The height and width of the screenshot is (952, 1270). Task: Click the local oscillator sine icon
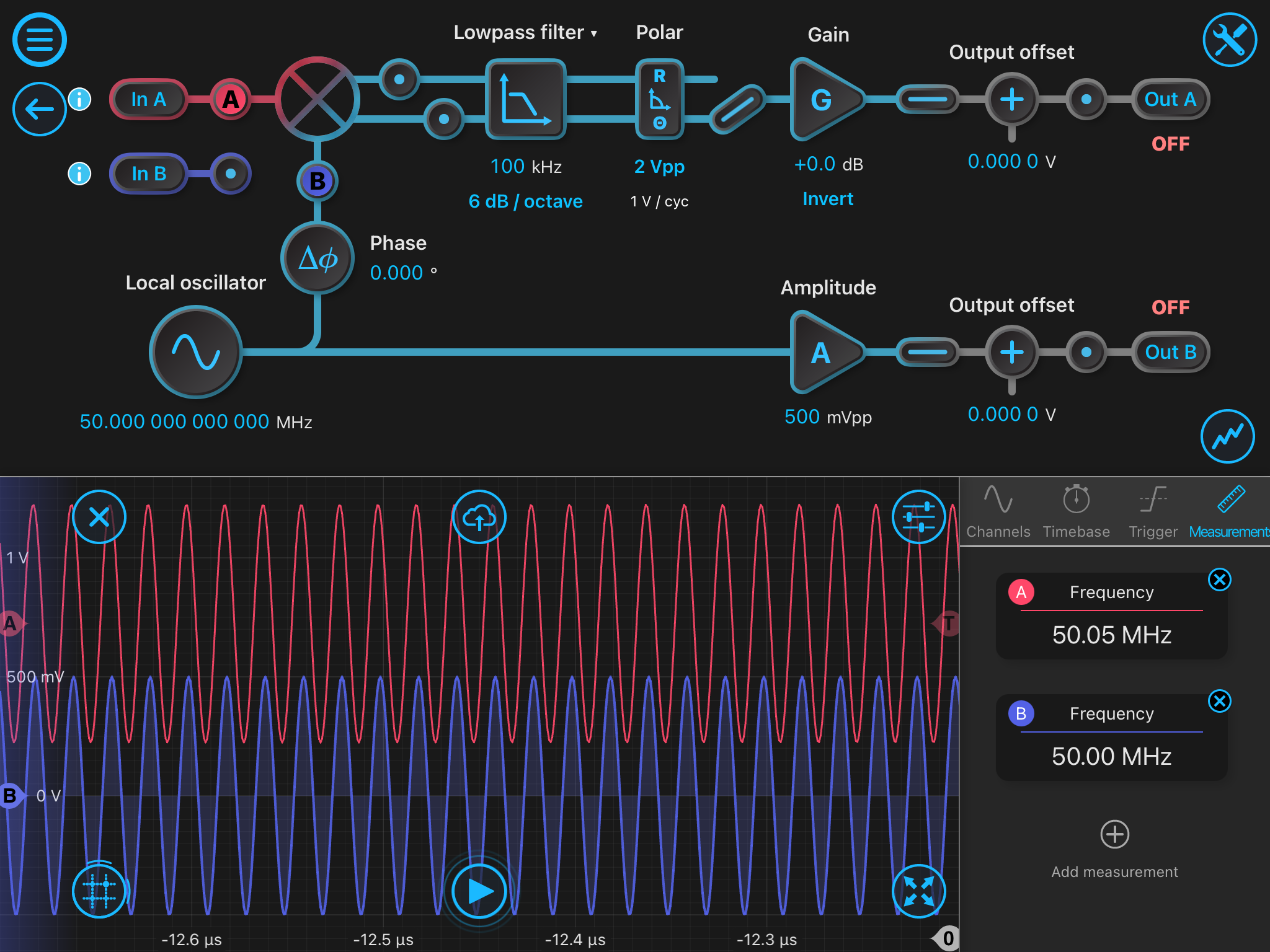point(196,352)
